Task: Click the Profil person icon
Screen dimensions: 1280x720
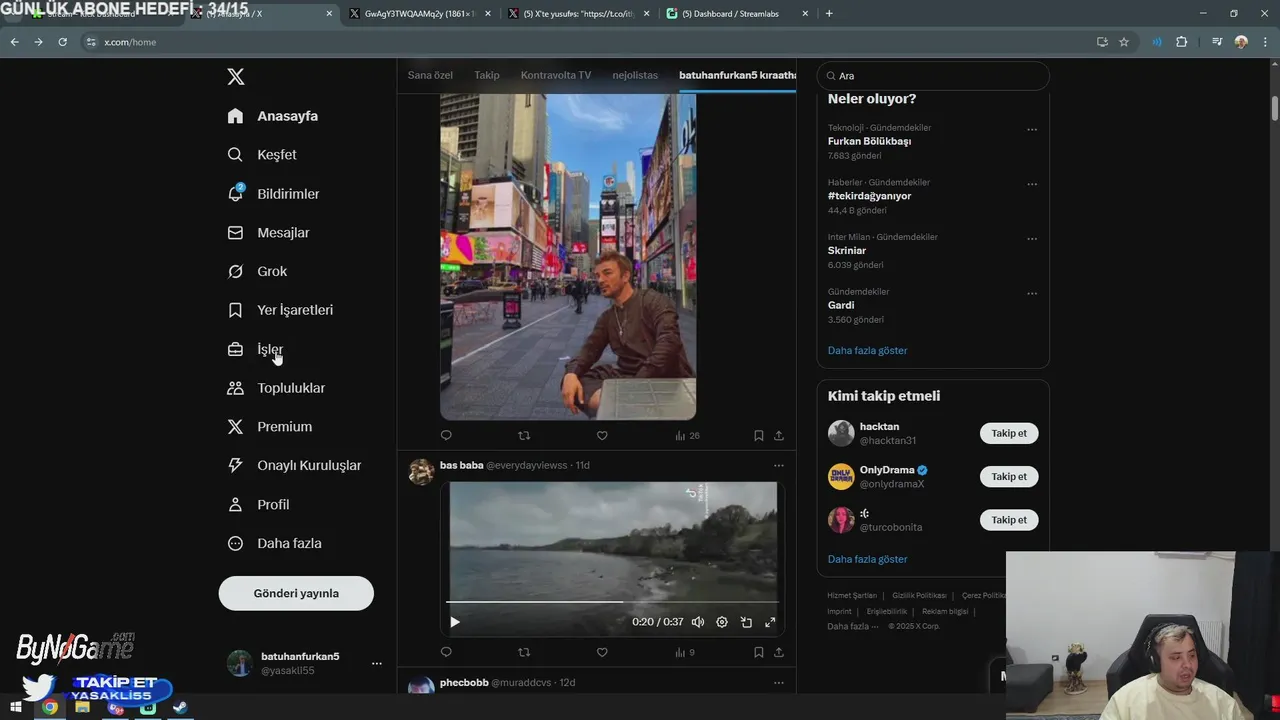Action: 235,504
